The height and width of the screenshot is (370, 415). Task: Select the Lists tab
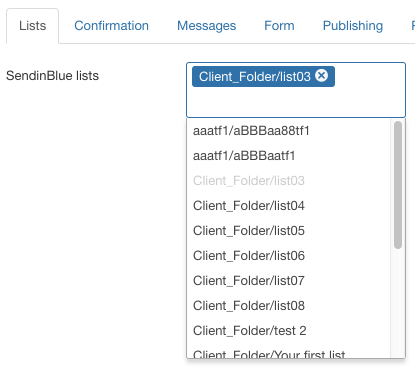click(x=32, y=26)
